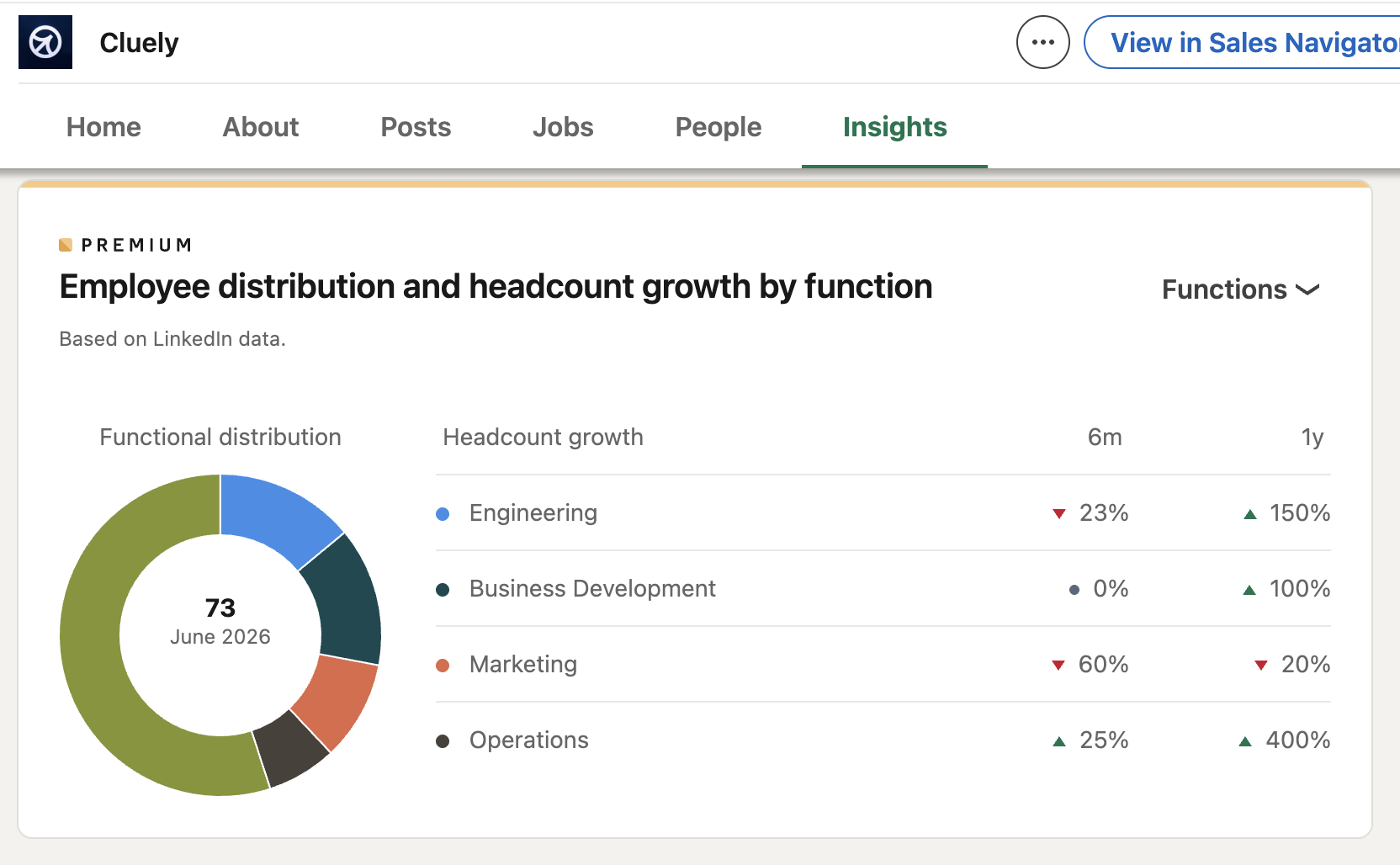The height and width of the screenshot is (865, 1400).
Task: Click the 6m column header
Action: pyautogui.click(x=1105, y=438)
